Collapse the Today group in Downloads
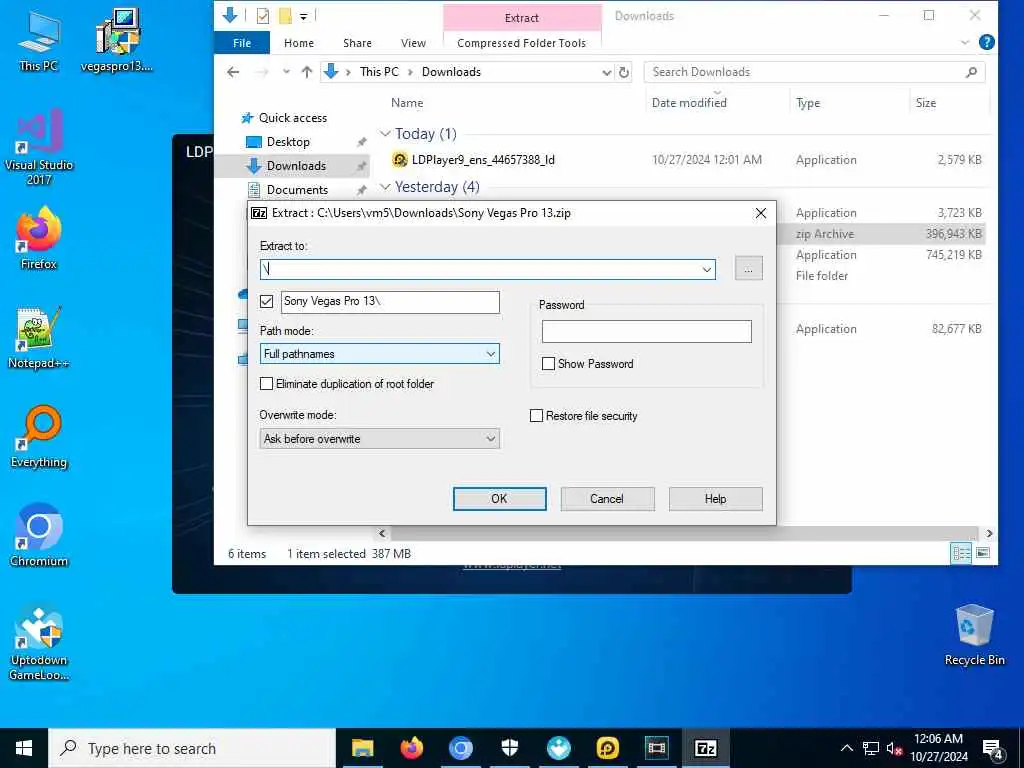Screen dimensions: 1024x768 pyautogui.click(x=385, y=134)
